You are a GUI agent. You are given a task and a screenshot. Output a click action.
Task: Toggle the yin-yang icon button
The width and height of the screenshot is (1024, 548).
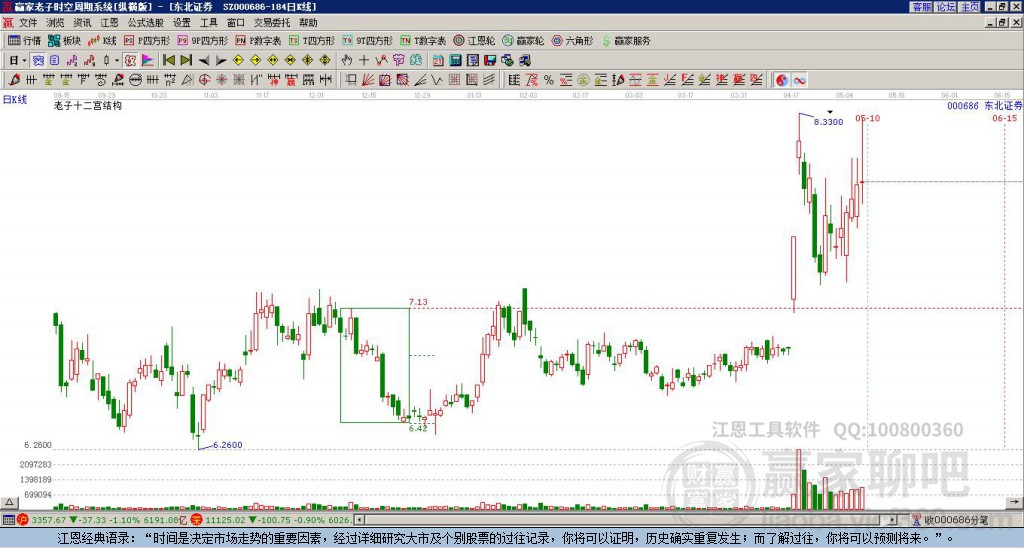pyautogui.click(x=782, y=80)
